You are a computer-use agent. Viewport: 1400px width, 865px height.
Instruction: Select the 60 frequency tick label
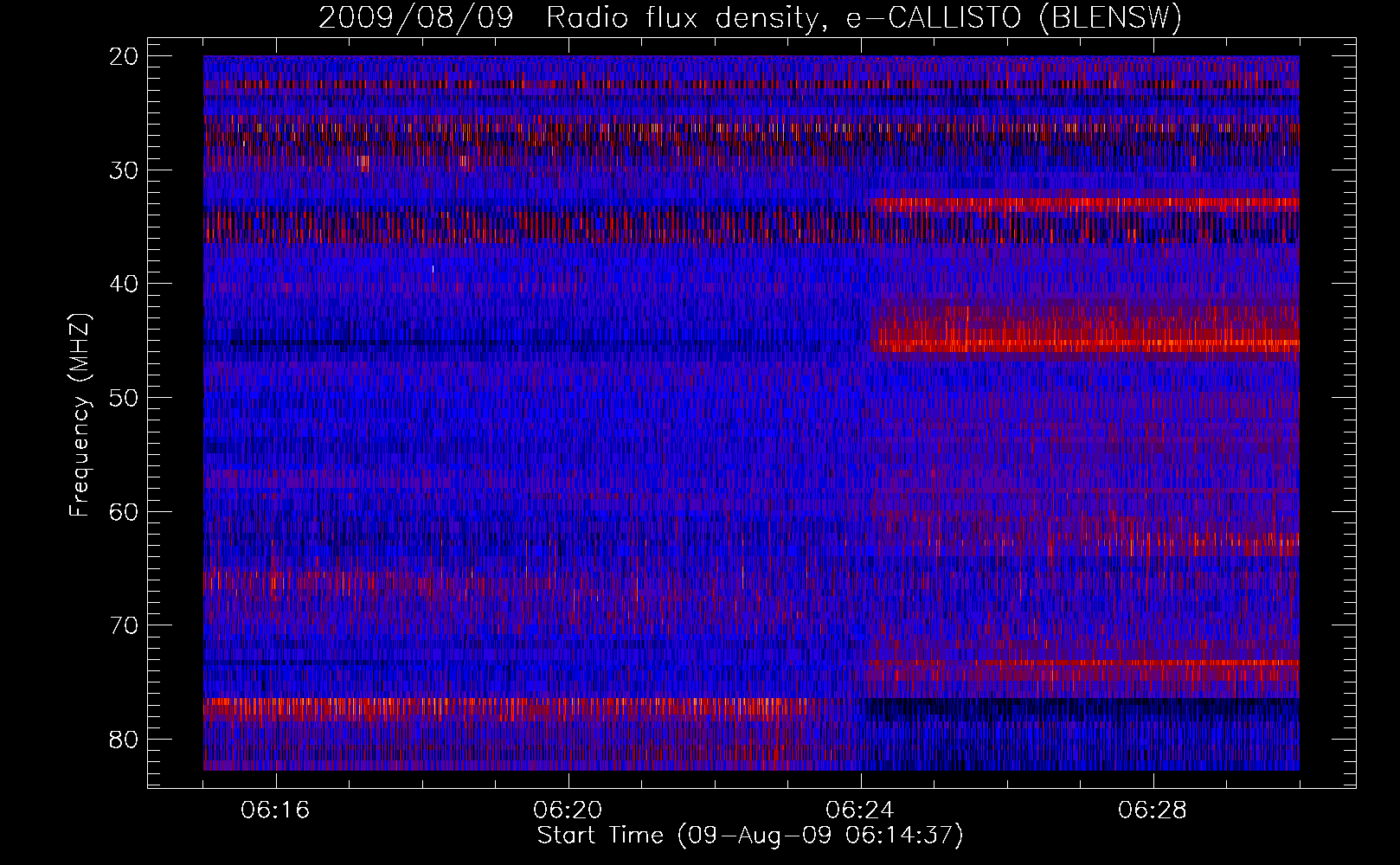point(124,512)
